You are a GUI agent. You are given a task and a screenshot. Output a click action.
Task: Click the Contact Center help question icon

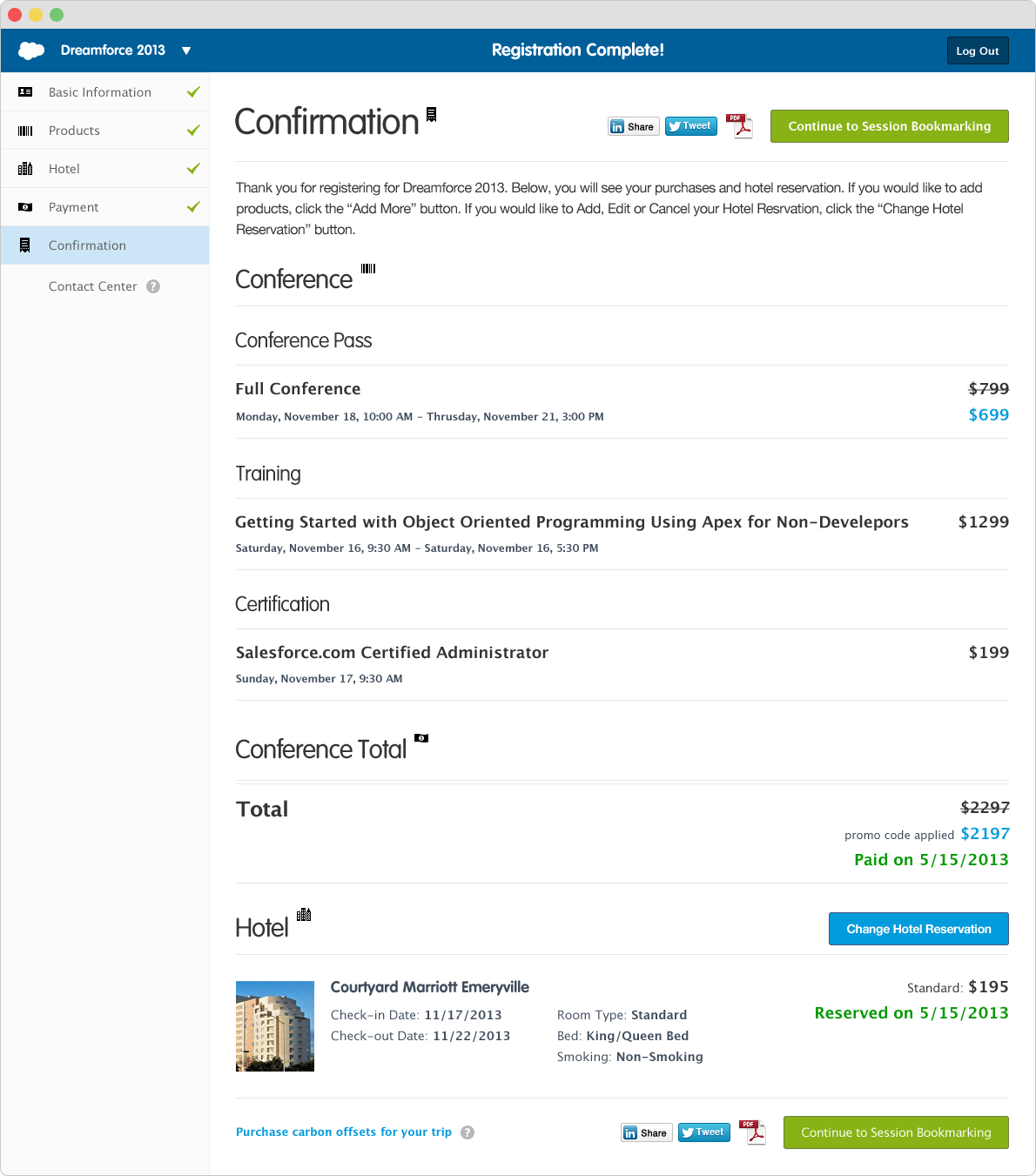tap(153, 286)
